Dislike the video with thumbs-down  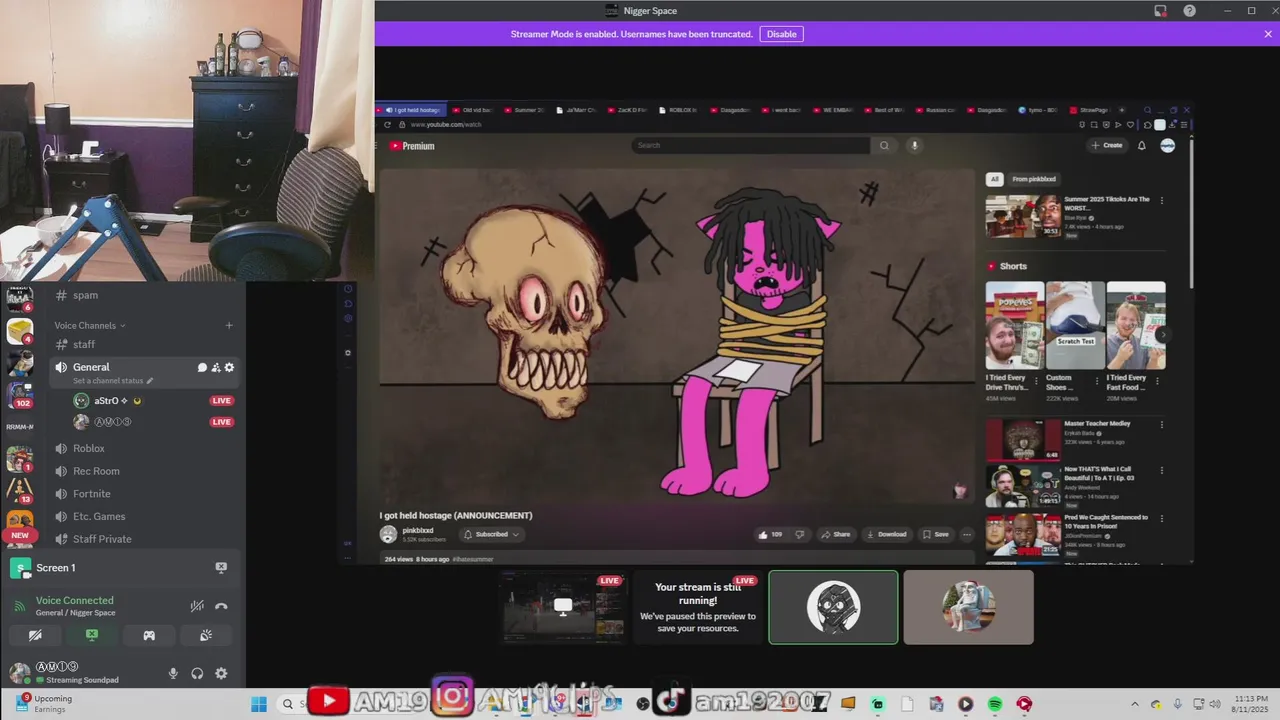799,534
